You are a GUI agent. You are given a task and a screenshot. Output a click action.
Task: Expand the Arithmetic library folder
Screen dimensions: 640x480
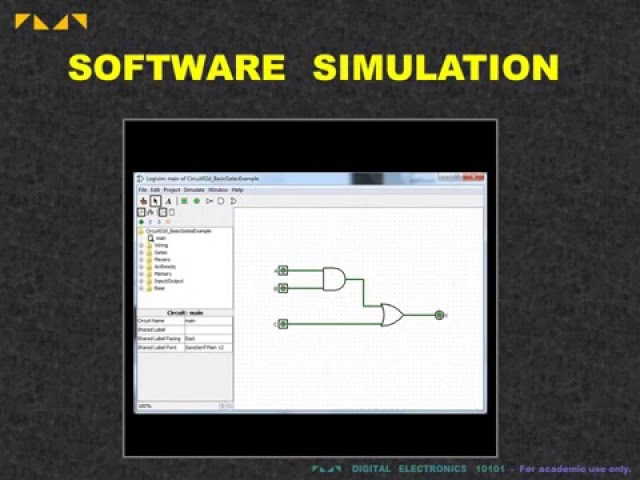coord(142,267)
